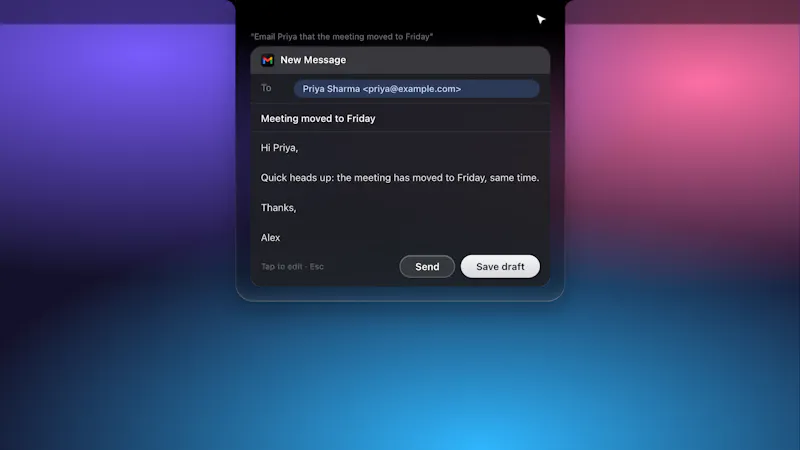Click the 'Tap to edit · Esc' hint
The width and height of the screenshot is (800, 450).
pyautogui.click(x=292, y=266)
